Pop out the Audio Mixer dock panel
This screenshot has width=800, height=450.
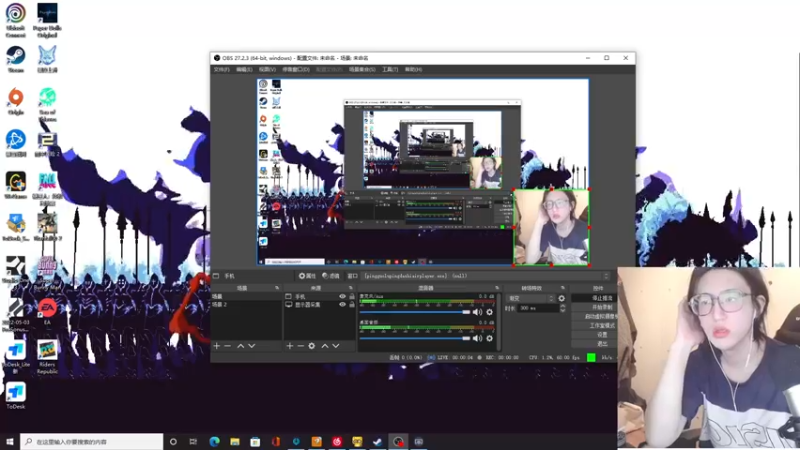point(496,288)
